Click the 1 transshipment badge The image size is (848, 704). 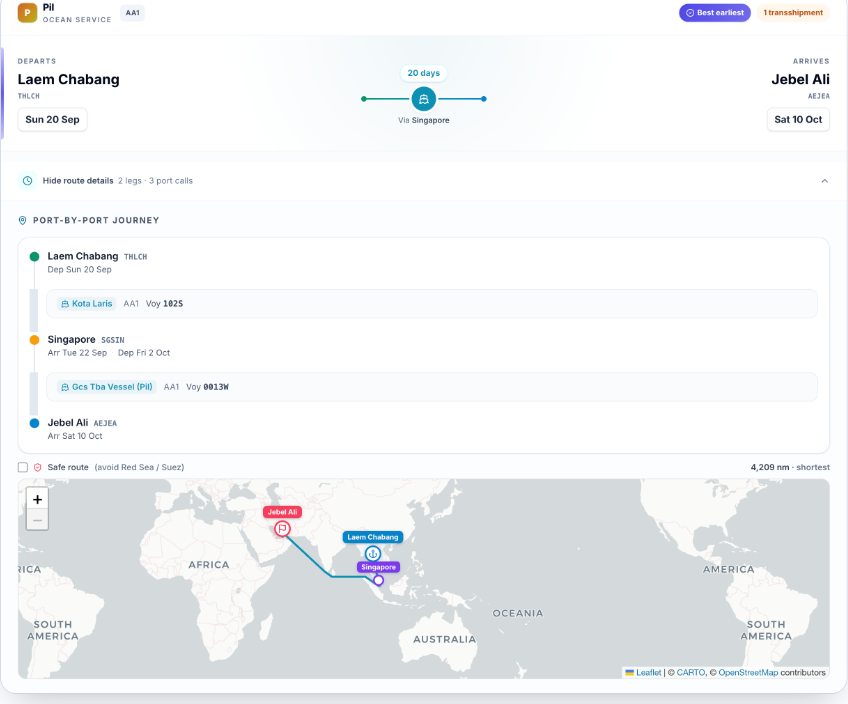(793, 12)
